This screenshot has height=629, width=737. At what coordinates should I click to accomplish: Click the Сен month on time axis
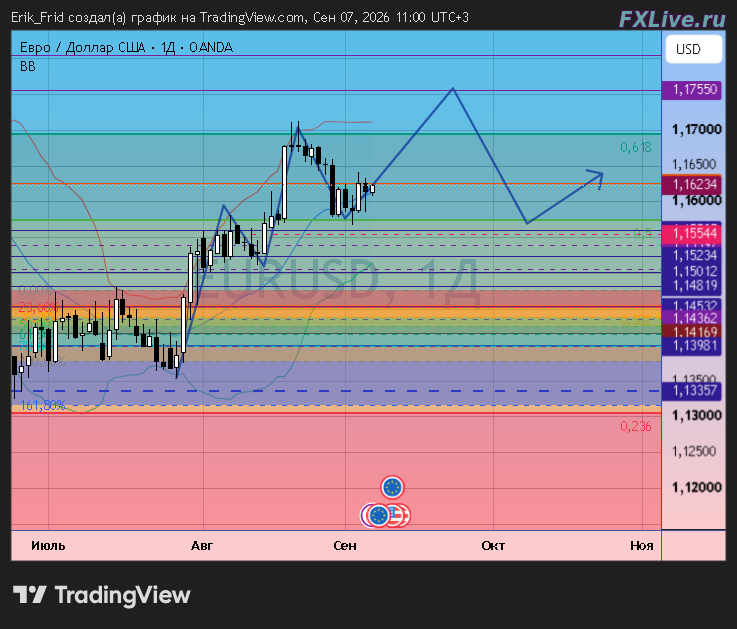coord(345,545)
